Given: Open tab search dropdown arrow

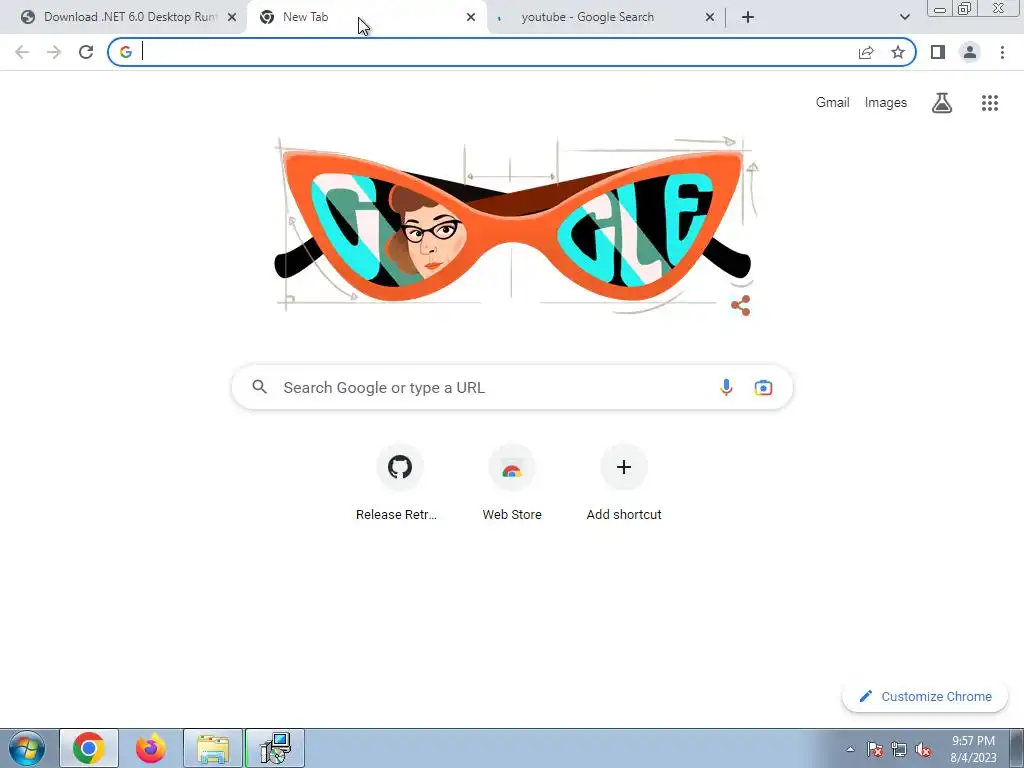Looking at the screenshot, I should (904, 17).
